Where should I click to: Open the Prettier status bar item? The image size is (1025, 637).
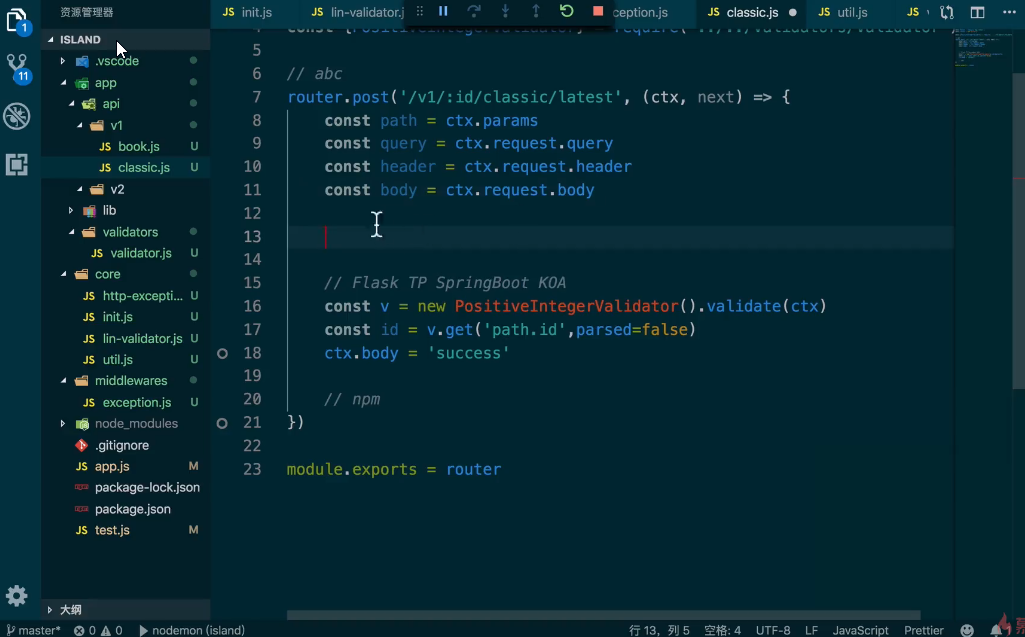[x=923, y=630]
